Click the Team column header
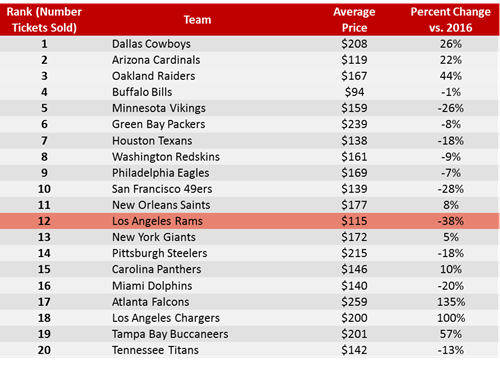 pos(197,20)
